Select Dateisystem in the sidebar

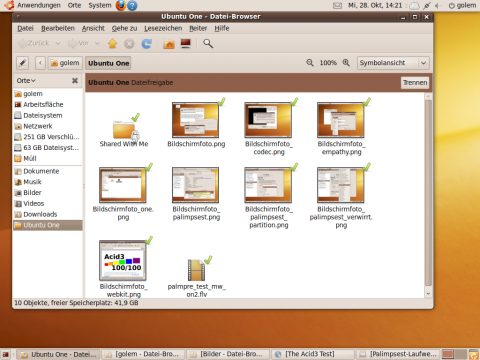tap(48, 115)
